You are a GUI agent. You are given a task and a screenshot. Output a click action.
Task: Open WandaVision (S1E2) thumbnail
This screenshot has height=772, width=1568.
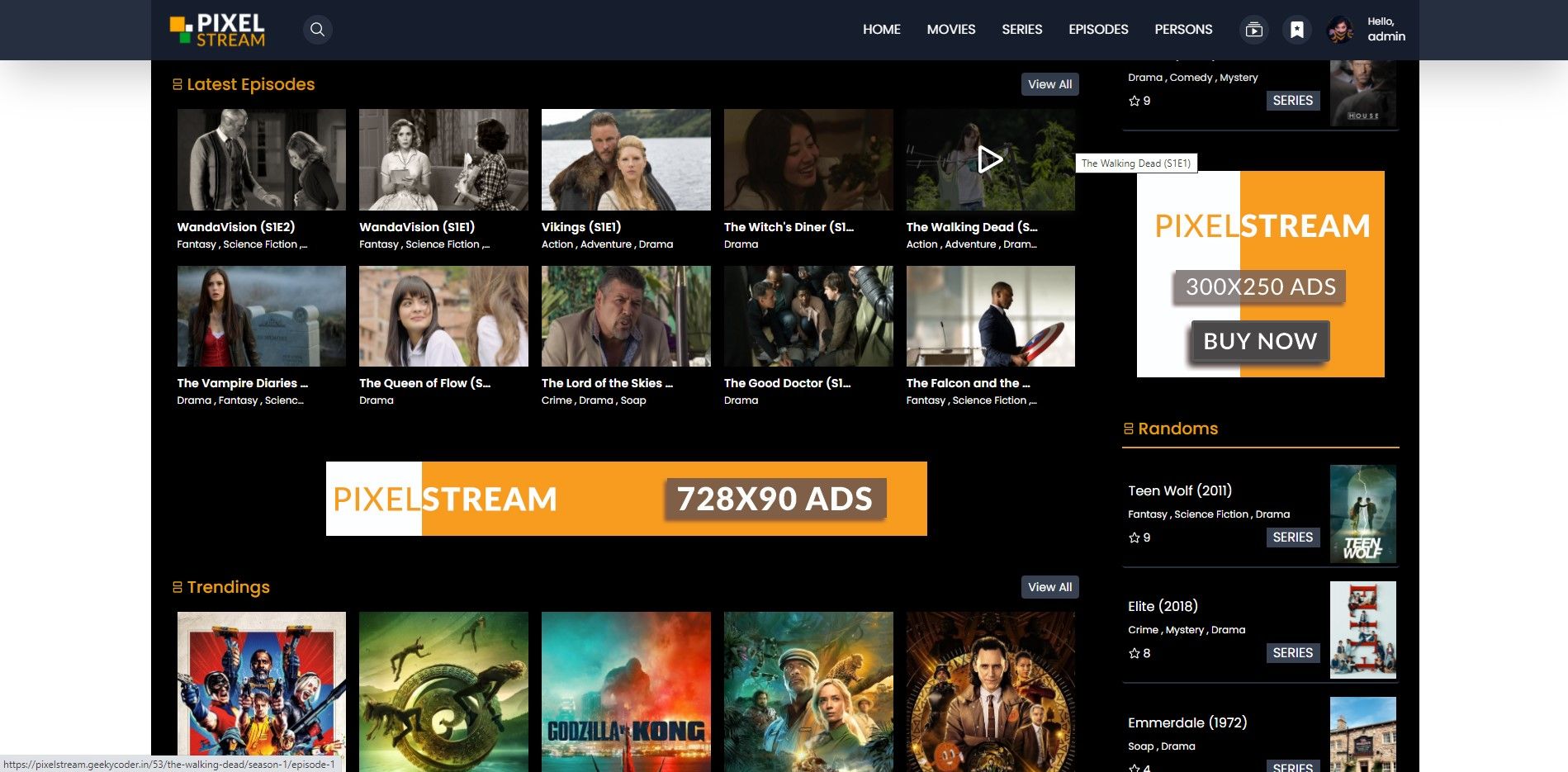pos(262,159)
